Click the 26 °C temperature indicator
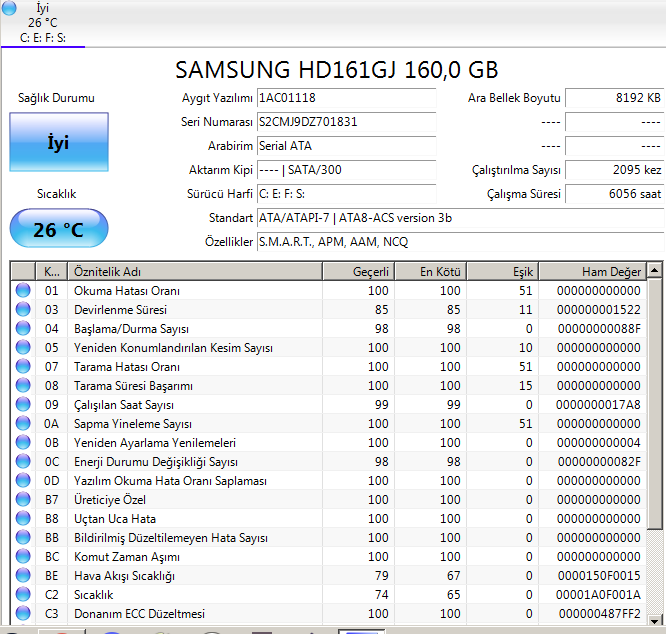Viewport: 666px width, 634px height. [59, 228]
